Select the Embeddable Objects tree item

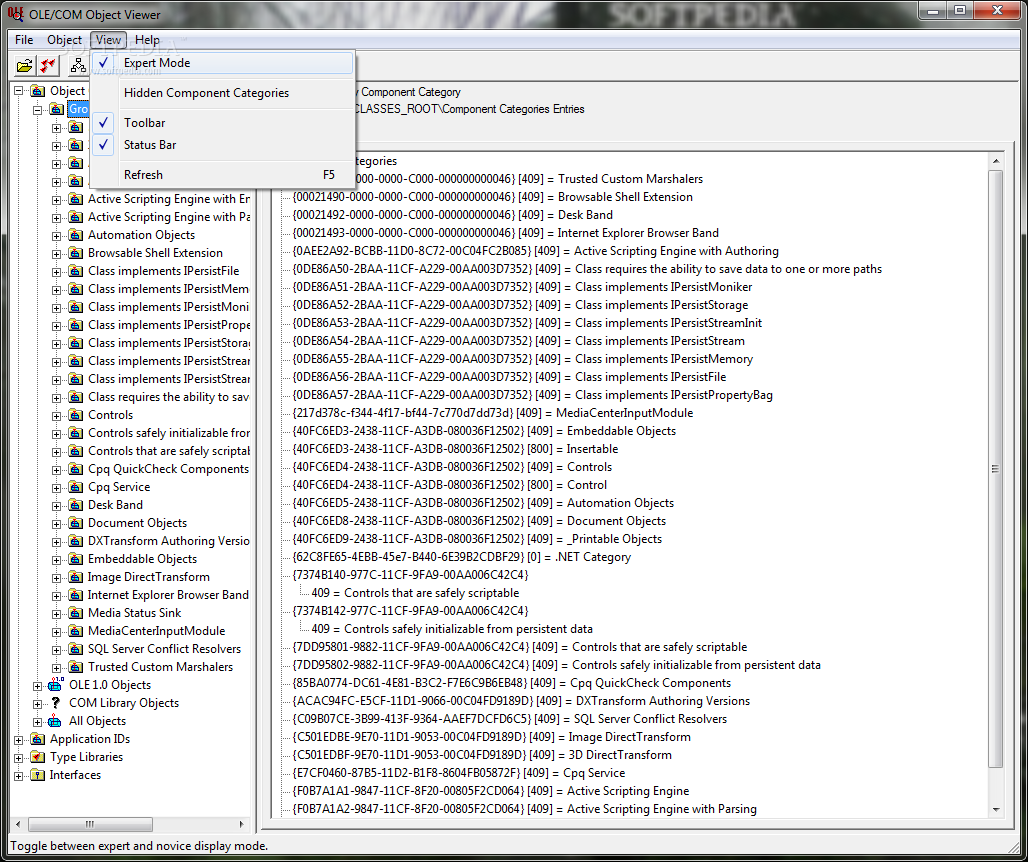click(142, 559)
